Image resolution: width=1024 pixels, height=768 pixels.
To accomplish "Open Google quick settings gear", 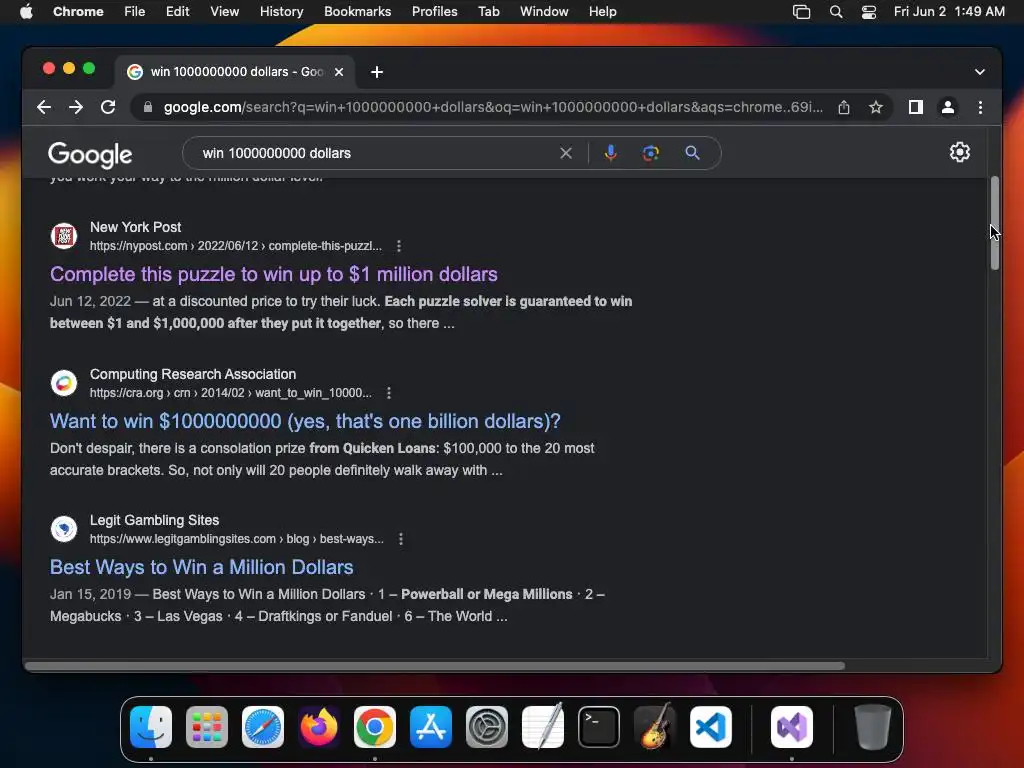I will coord(959,152).
